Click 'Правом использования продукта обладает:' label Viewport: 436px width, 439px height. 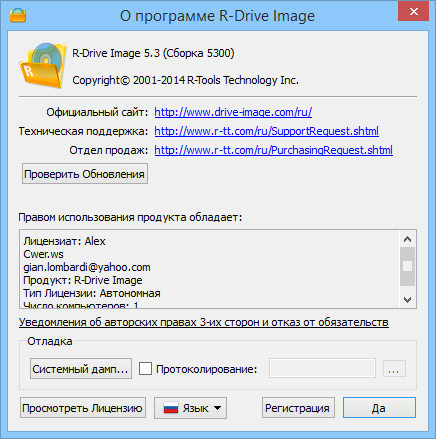pyautogui.click(x=130, y=217)
